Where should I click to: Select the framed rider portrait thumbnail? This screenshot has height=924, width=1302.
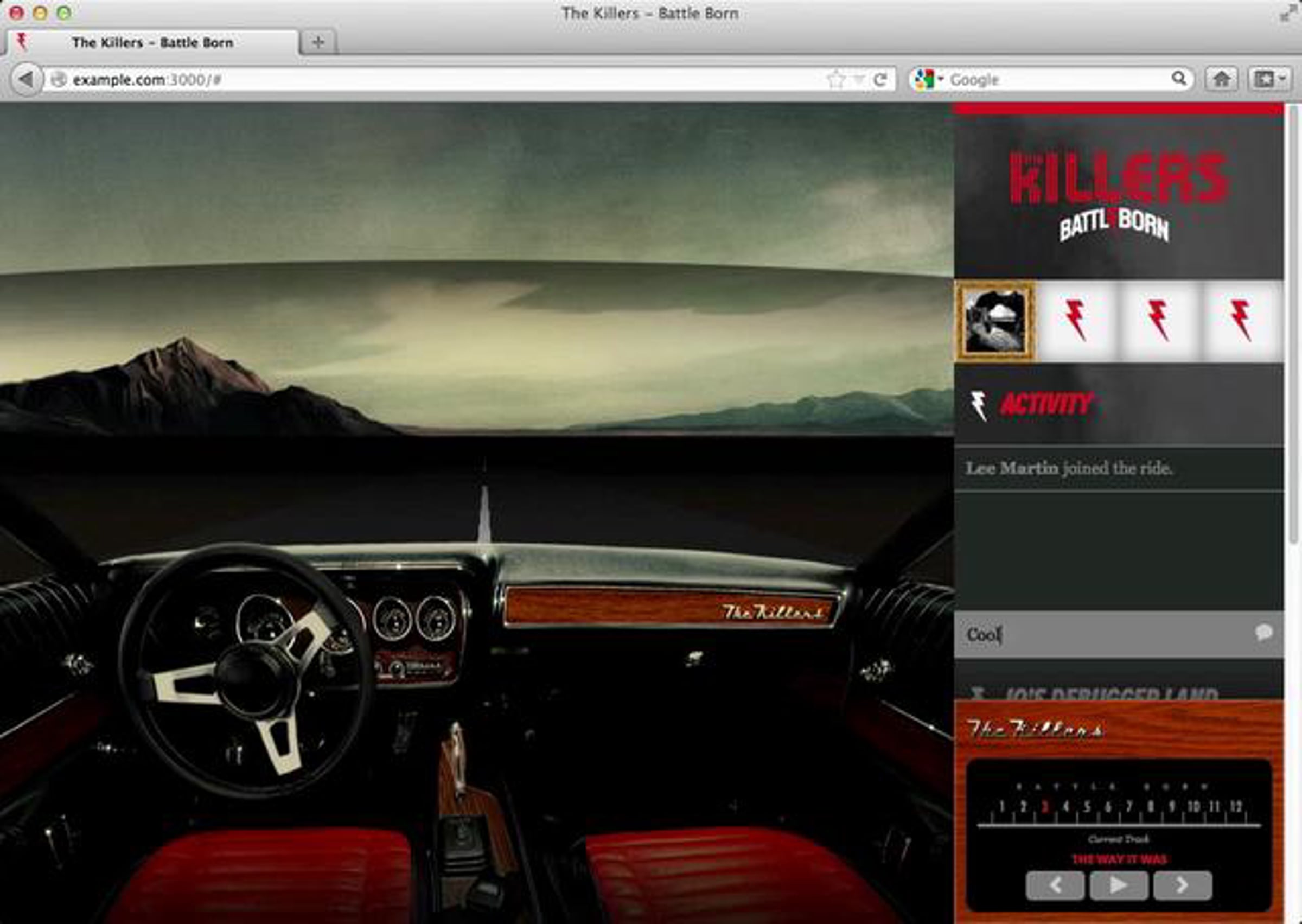995,321
